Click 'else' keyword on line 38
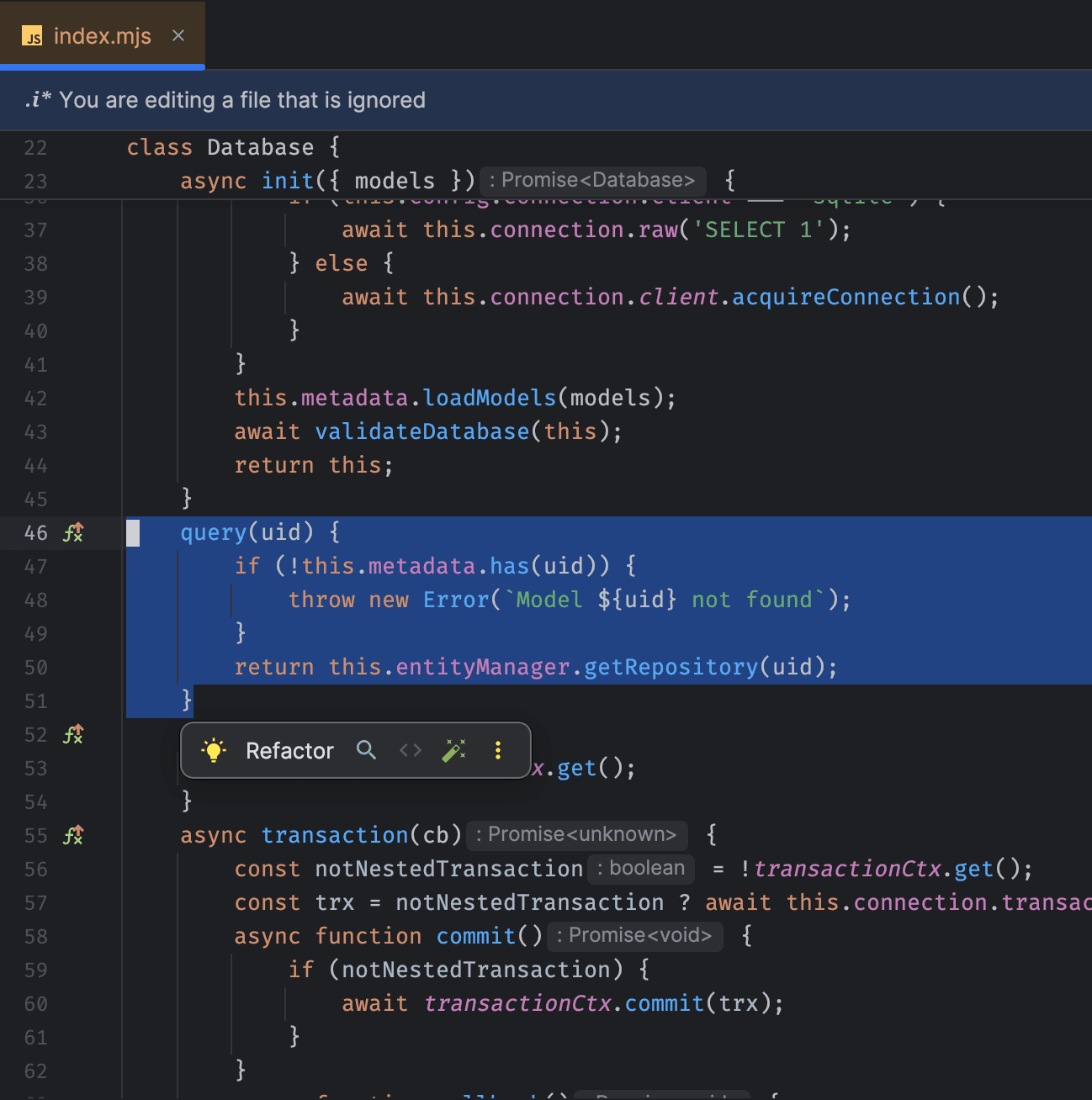This screenshot has width=1092, height=1100. [x=342, y=263]
